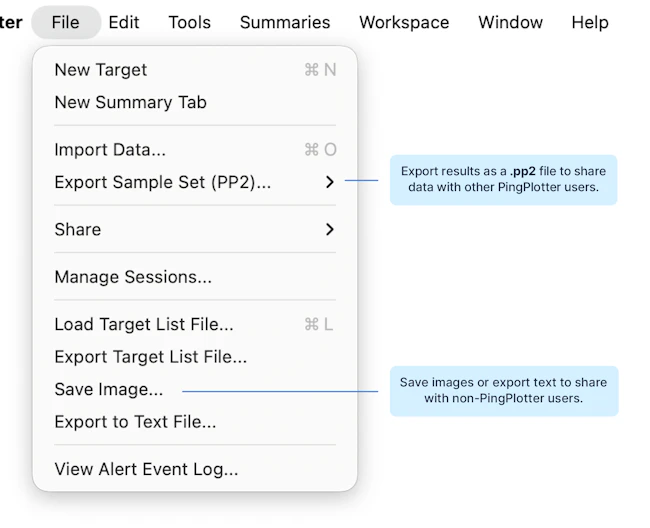
Task: Open Manage Sessions... item
Action: tap(195, 277)
